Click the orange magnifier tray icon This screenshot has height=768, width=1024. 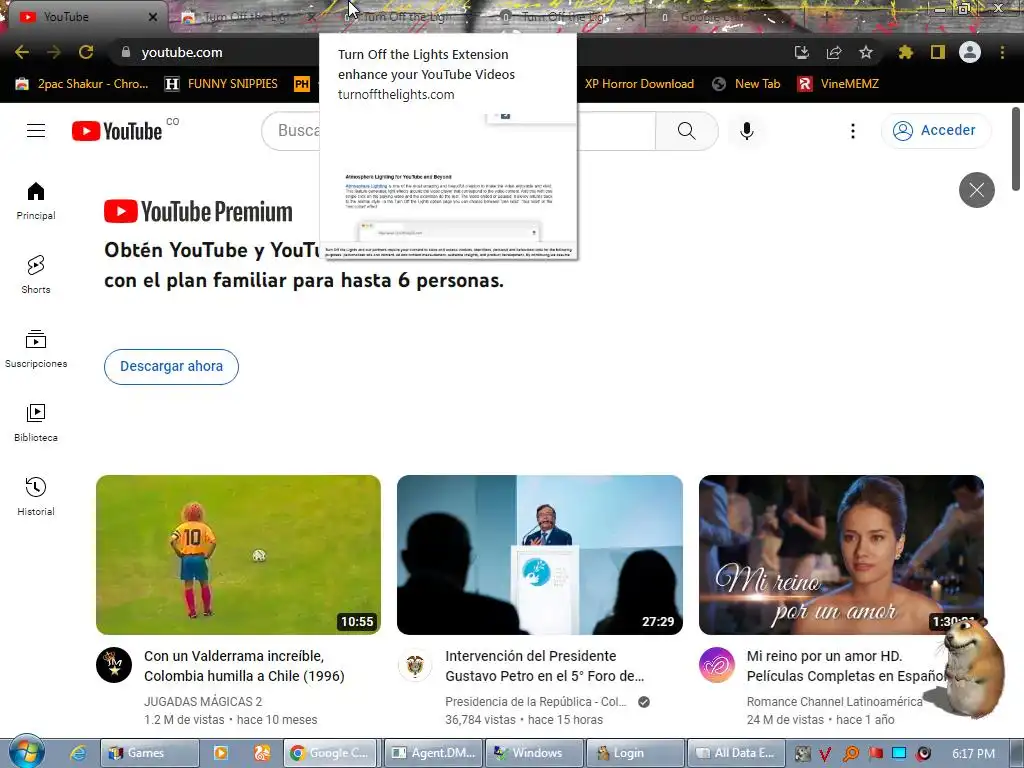(x=850, y=754)
